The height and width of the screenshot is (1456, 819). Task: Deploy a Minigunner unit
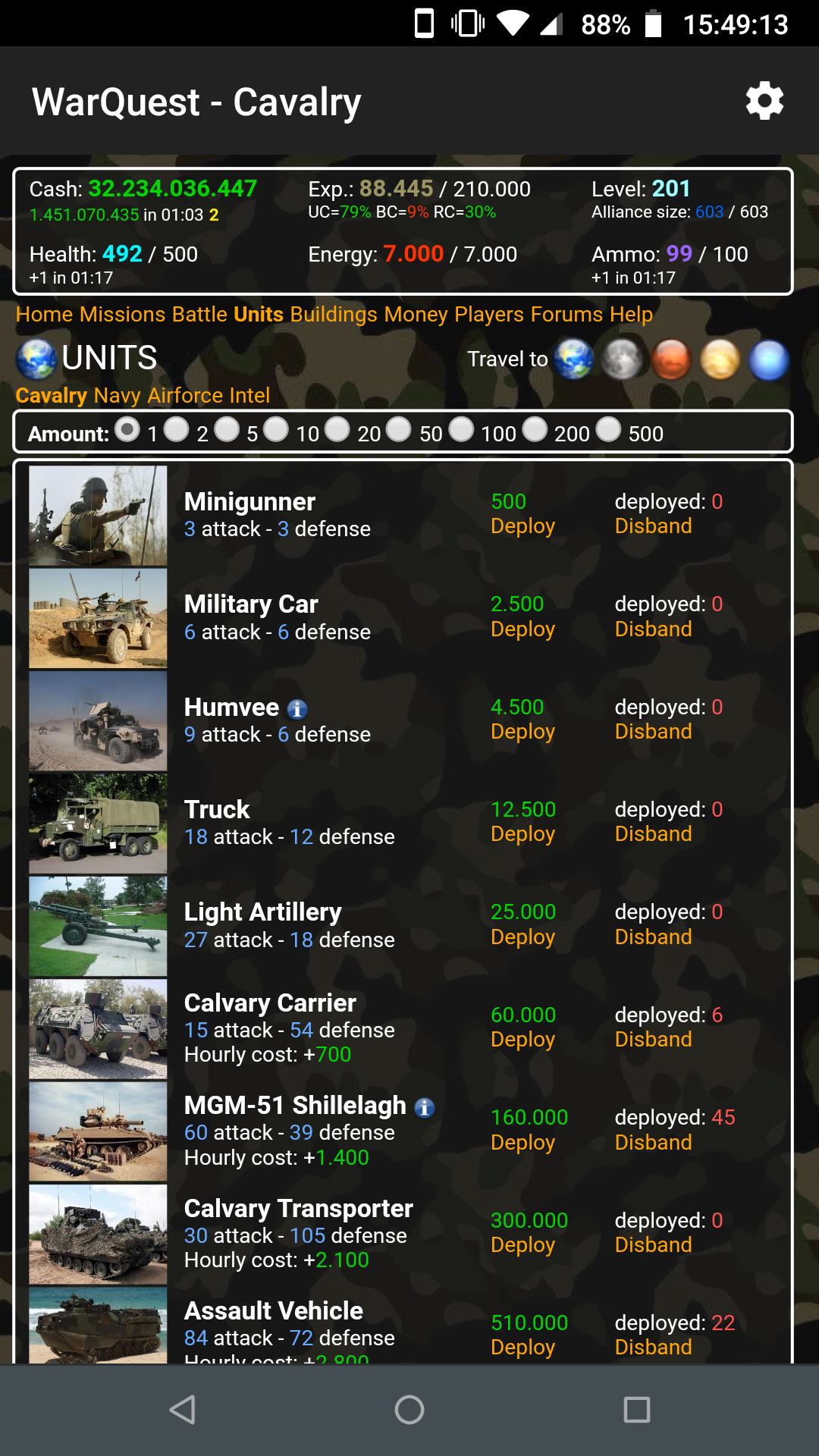(522, 526)
